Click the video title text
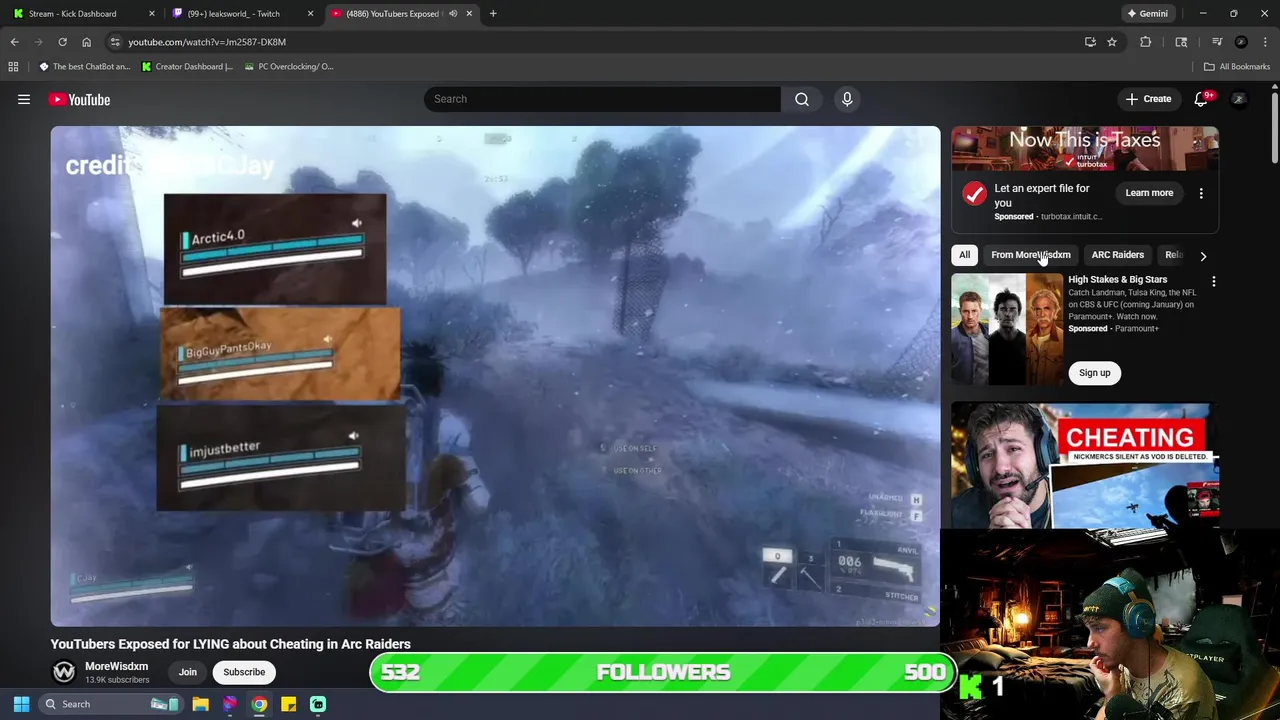 tap(230, 644)
